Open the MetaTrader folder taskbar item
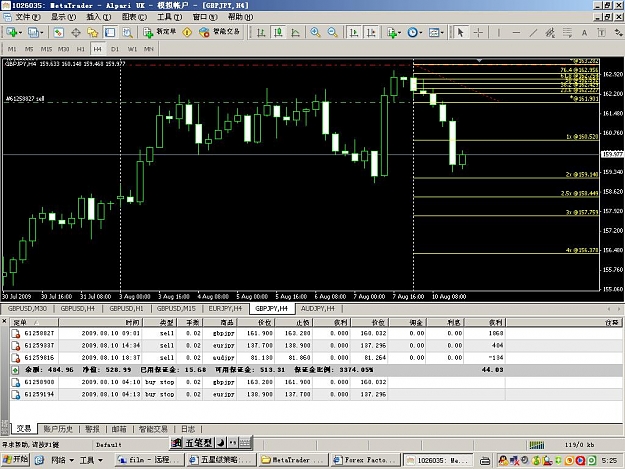The height and width of the screenshot is (469, 625). pyautogui.click(x=293, y=460)
